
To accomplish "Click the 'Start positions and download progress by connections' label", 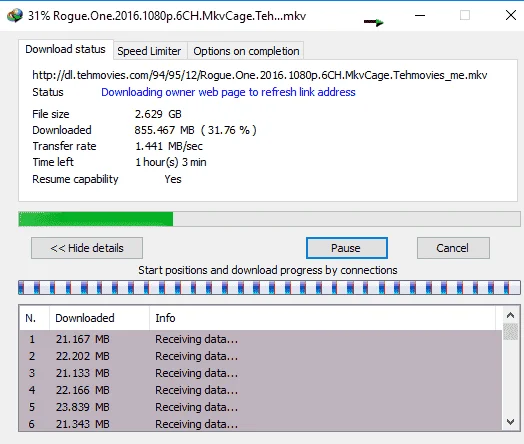I will tap(268, 270).
